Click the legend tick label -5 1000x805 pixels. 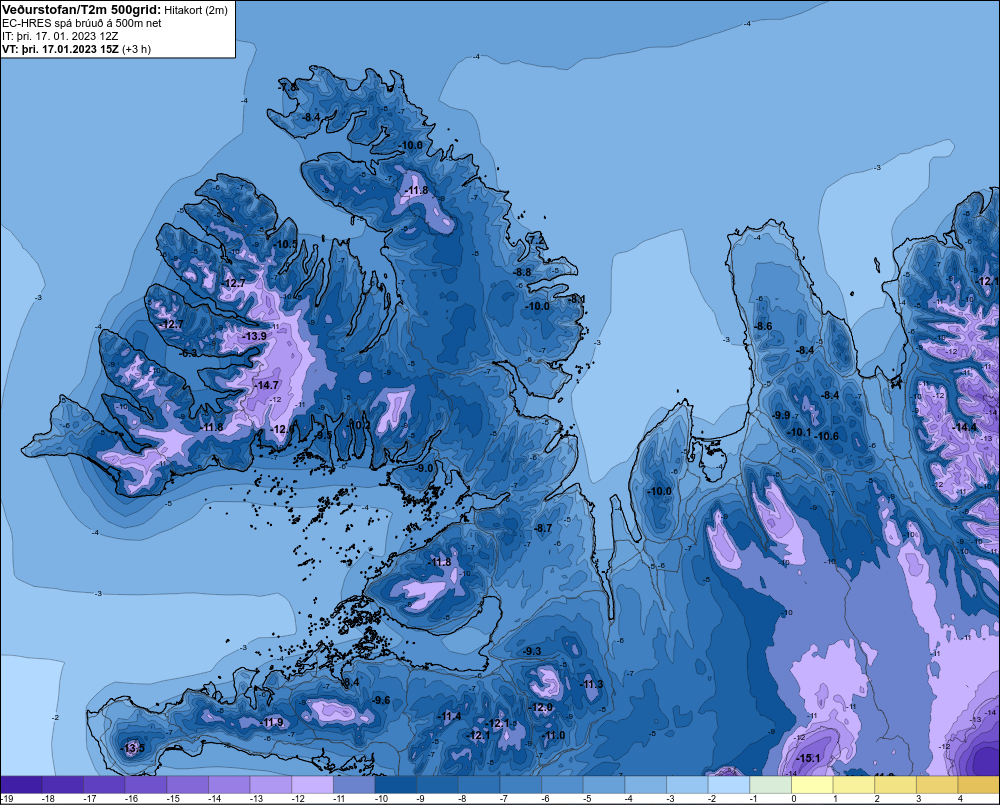point(588,799)
